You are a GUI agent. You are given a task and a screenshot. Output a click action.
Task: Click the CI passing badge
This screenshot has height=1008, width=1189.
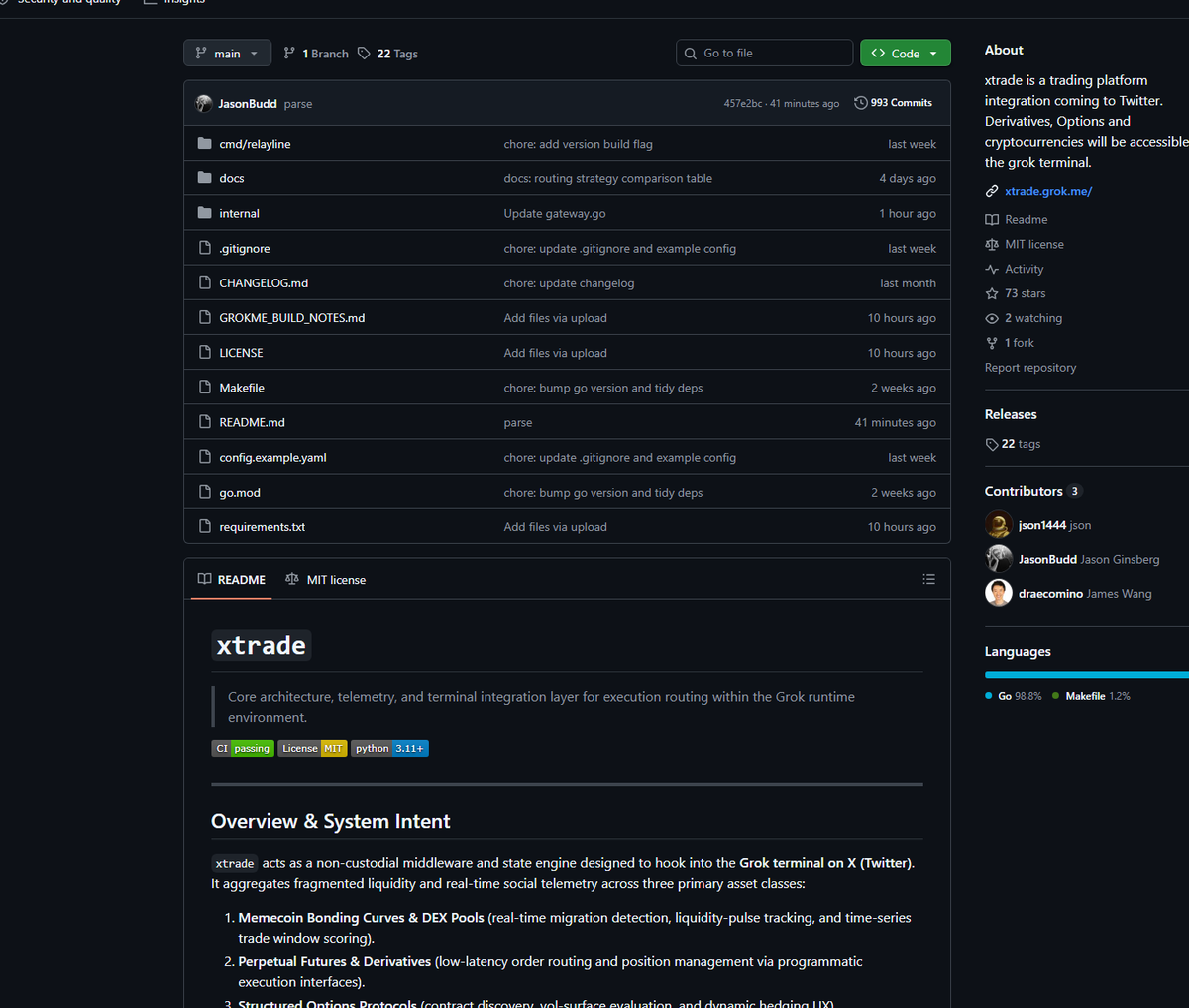coord(243,749)
